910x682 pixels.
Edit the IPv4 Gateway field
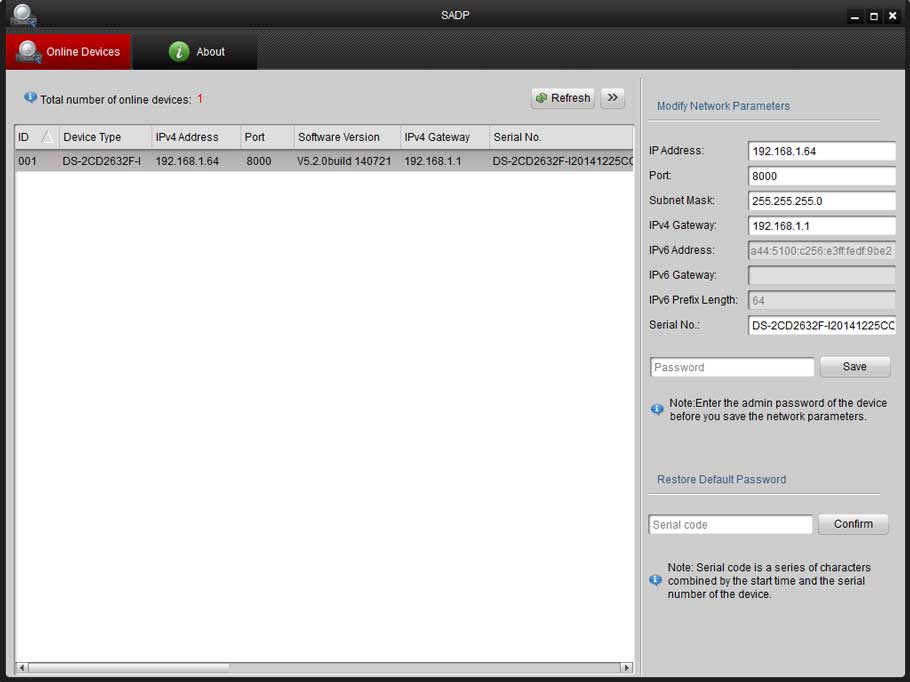click(x=821, y=226)
